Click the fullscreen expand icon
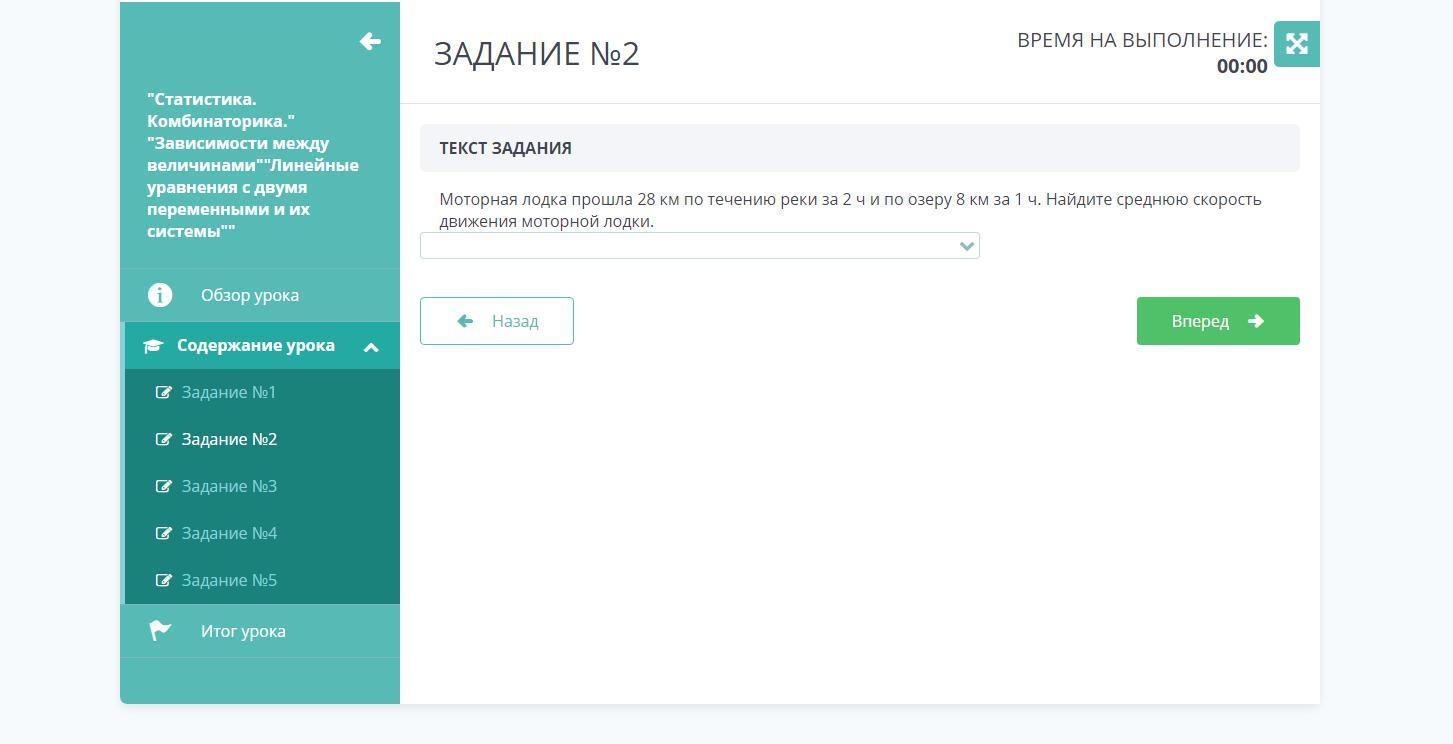1453x744 pixels. [1296, 44]
